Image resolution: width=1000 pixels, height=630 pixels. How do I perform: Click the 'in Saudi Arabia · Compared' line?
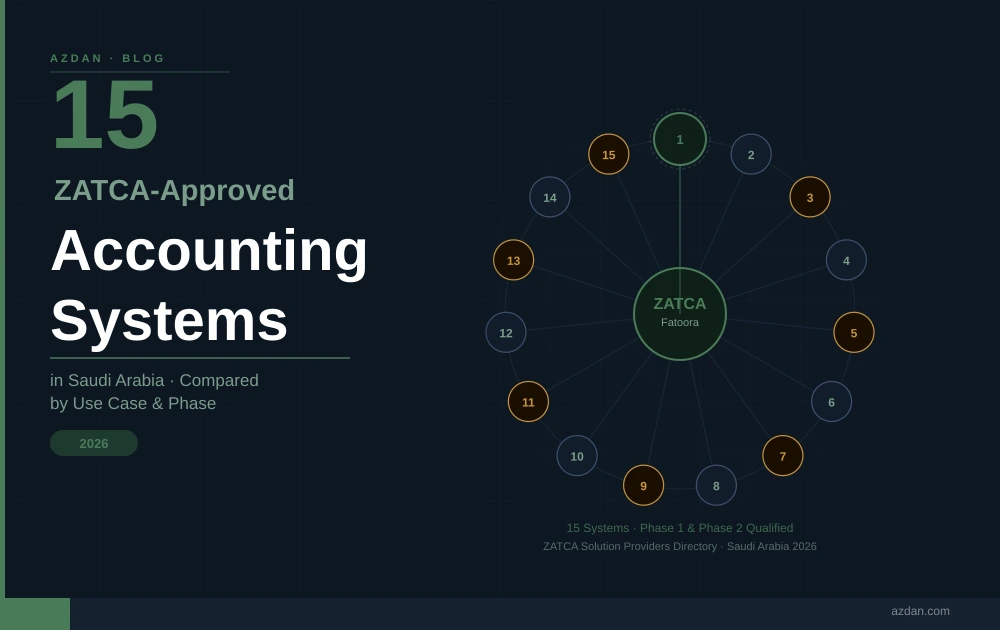[154, 380]
